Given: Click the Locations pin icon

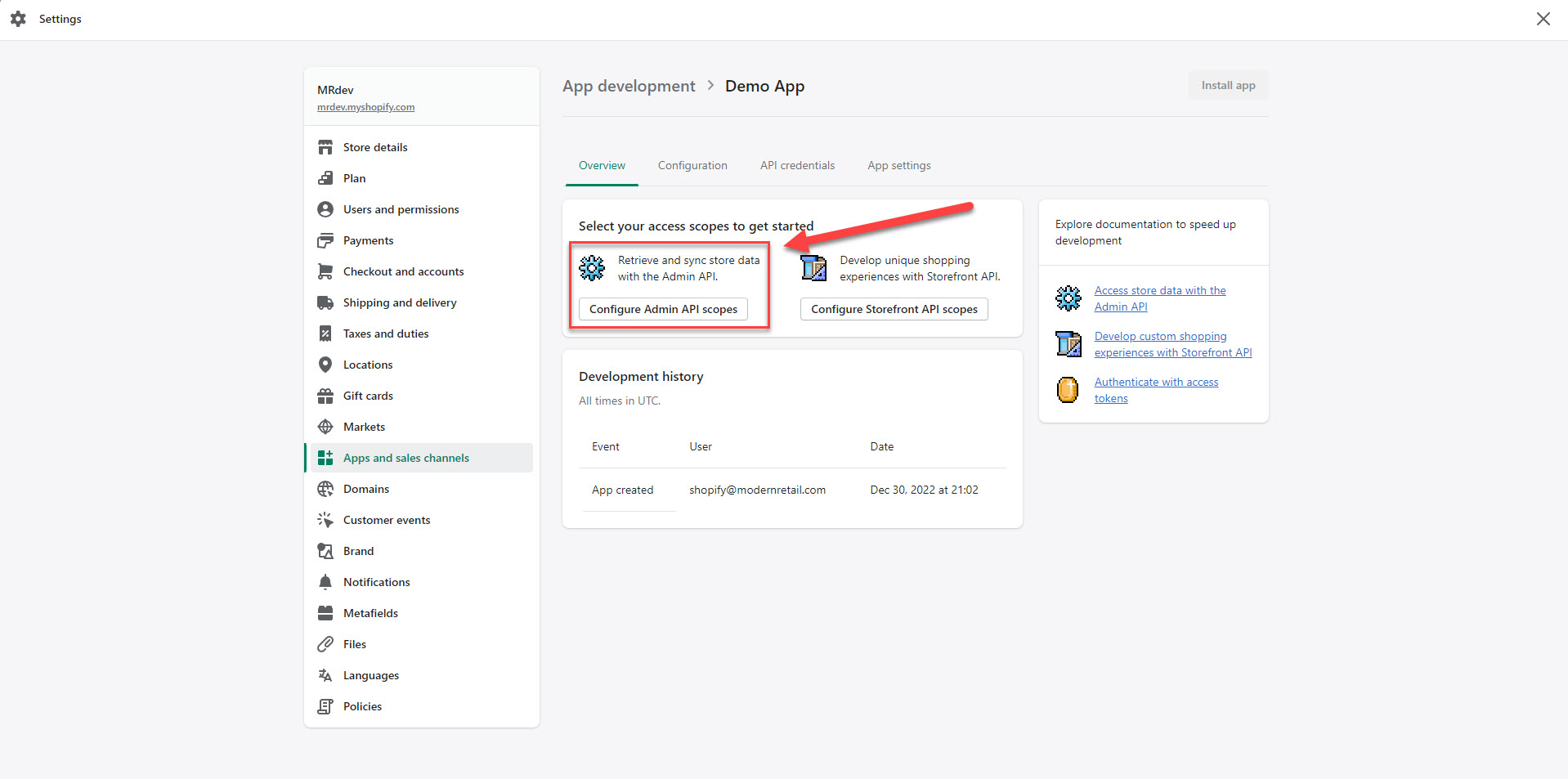Looking at the screenshot, I should point(325,365).
